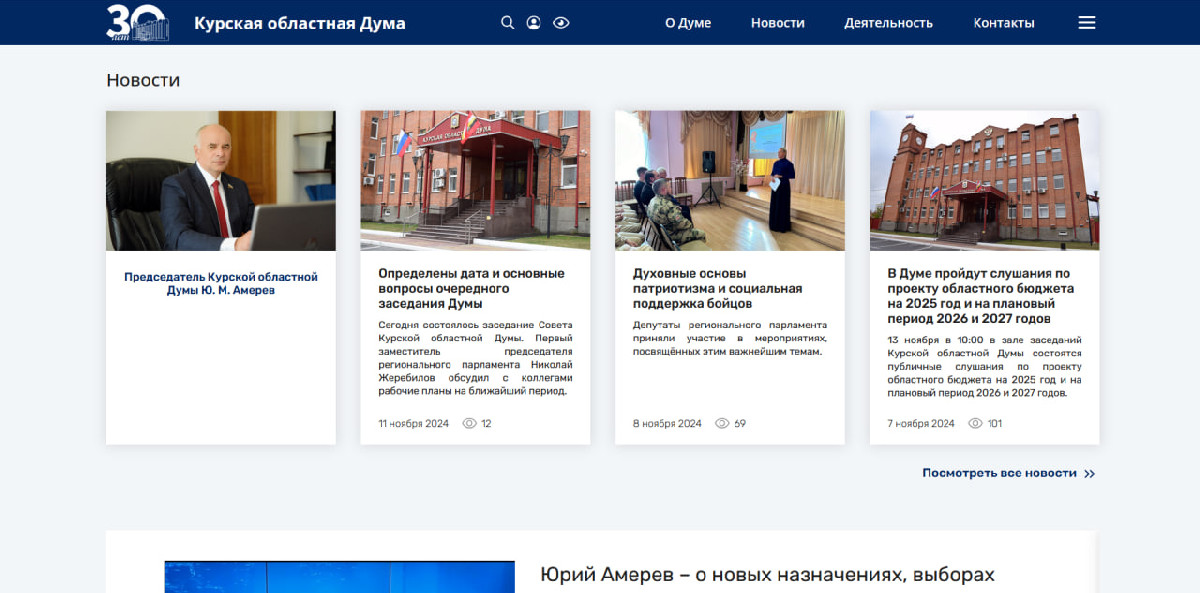Click summary text starting 13 ноября в 10:00

[x=985, y=366]
